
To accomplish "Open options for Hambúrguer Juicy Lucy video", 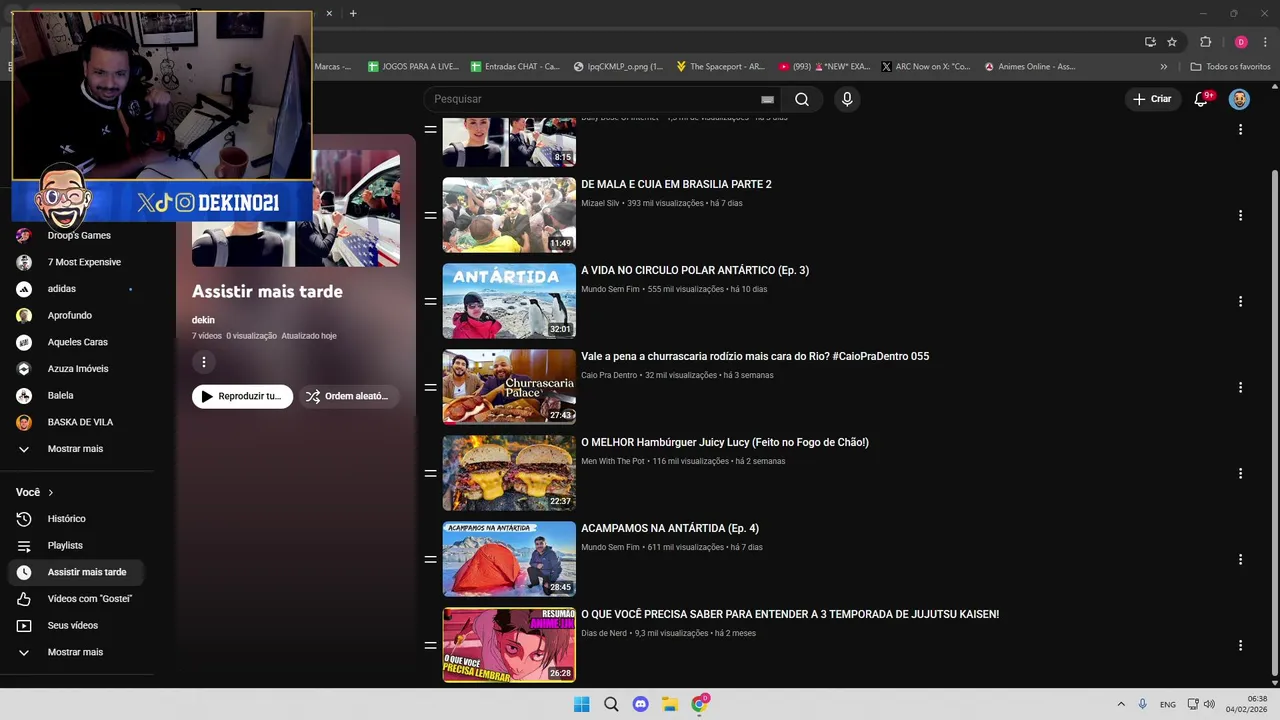I will (x=1240, y=473).
